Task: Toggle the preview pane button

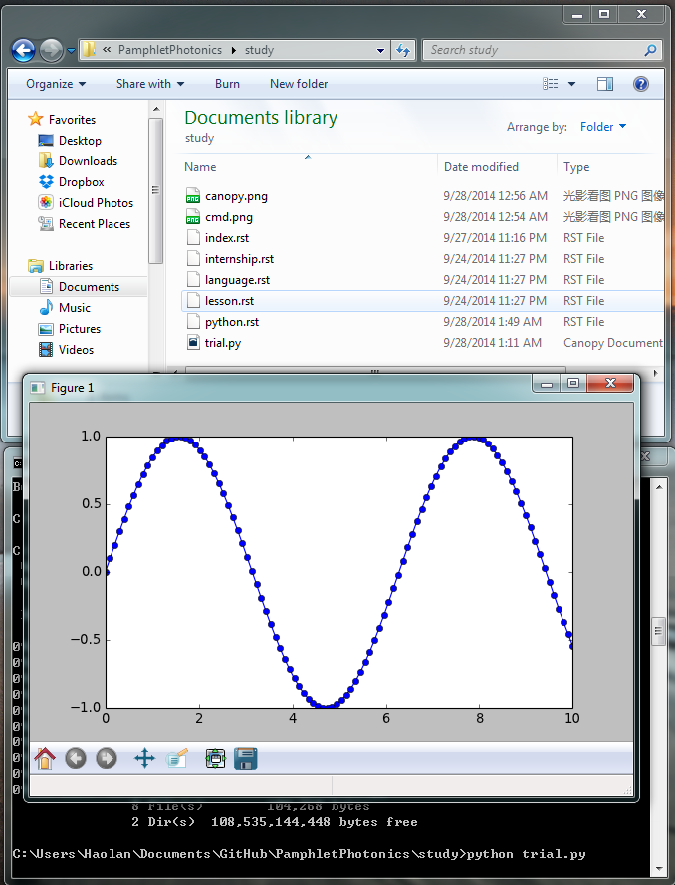Action: click(604, 84)
